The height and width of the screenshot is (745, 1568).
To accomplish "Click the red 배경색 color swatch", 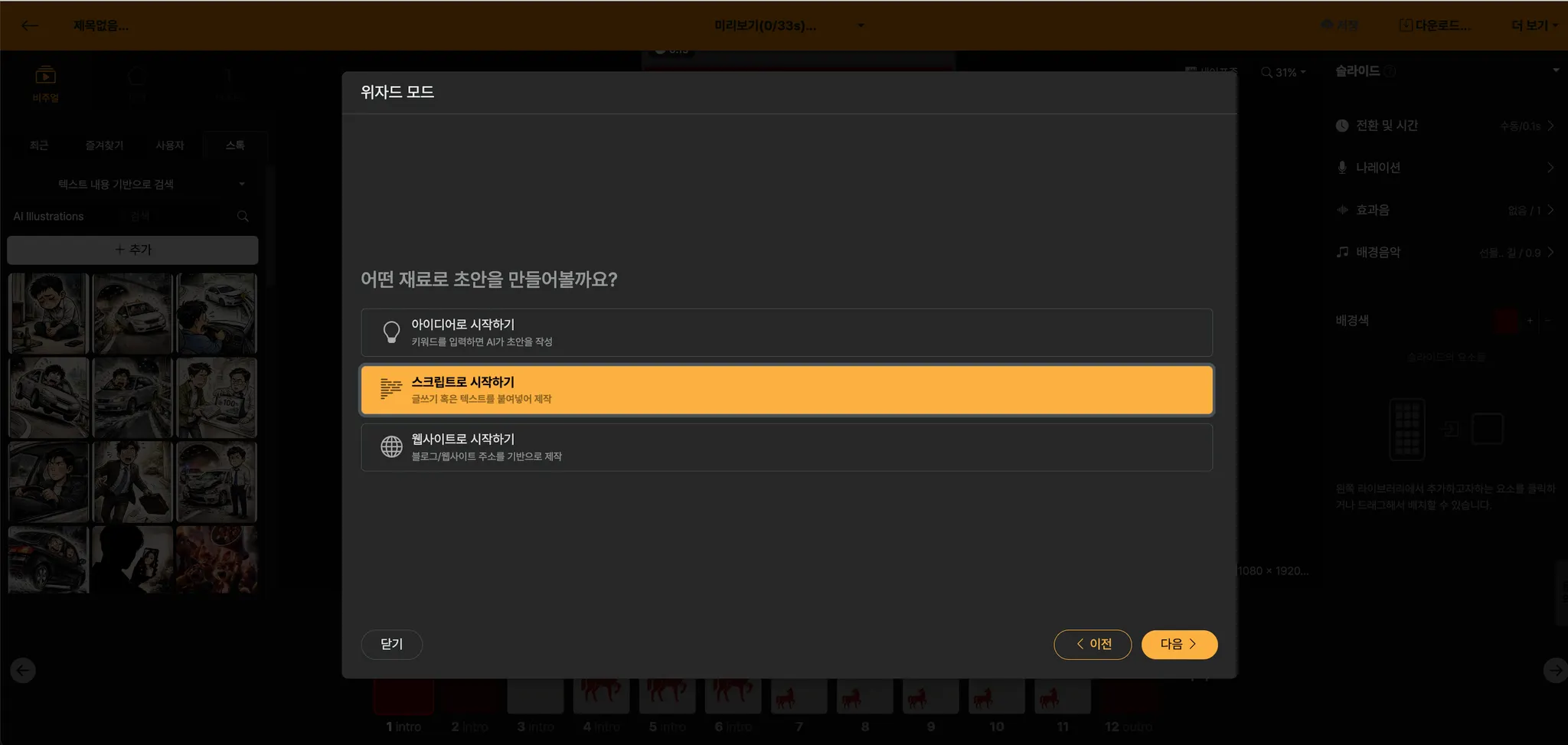I will (1506, 321).
